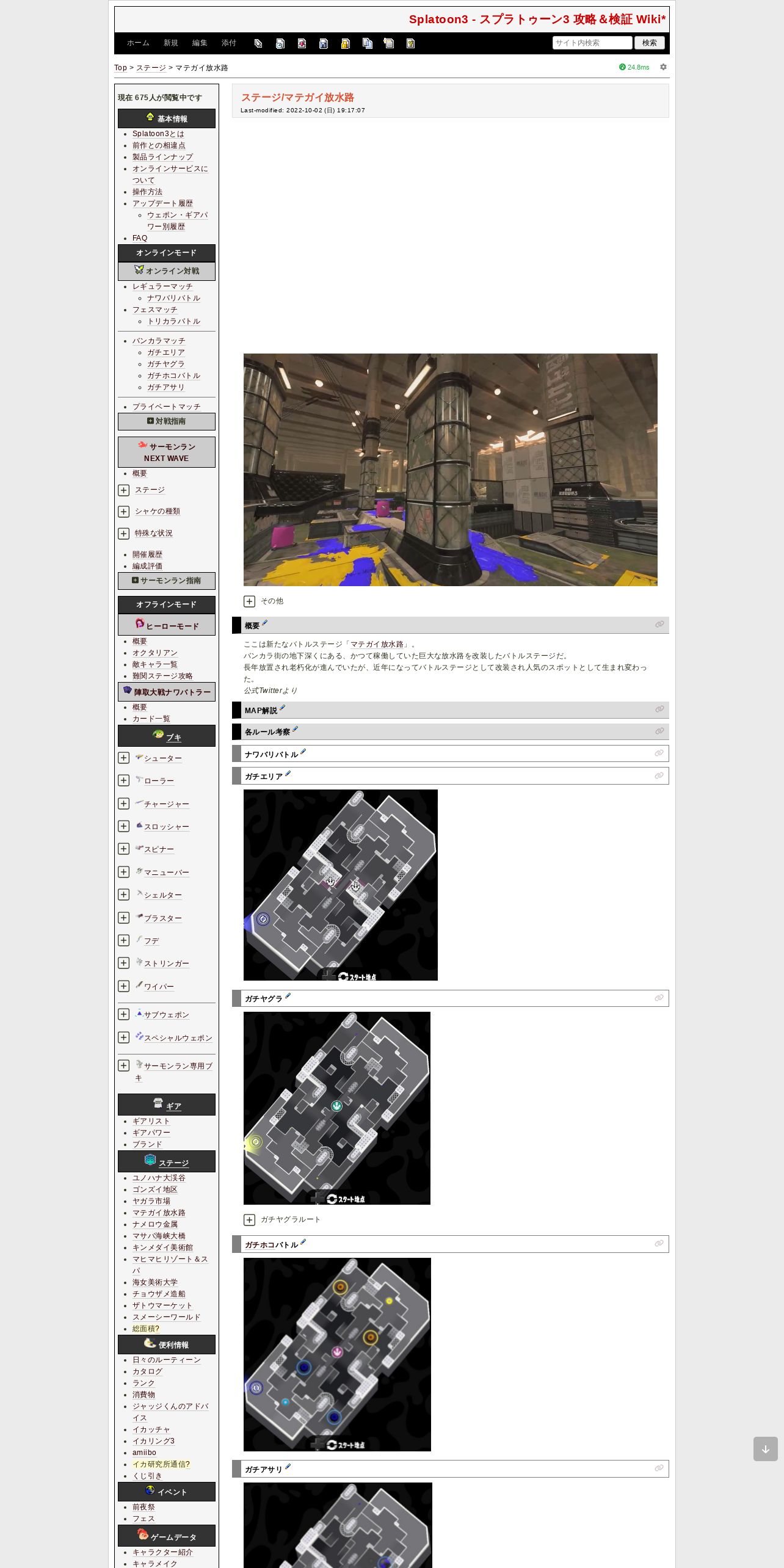Click the rename page icon

[389, 43]
